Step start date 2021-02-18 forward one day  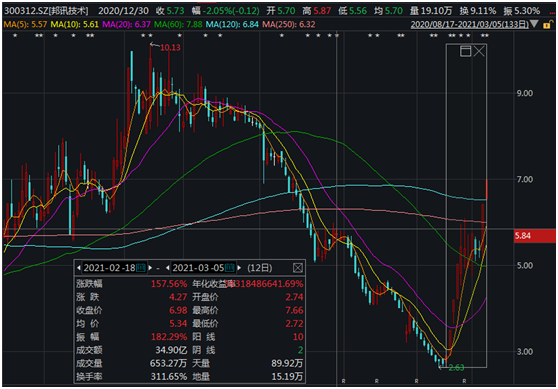pos(150,268)
